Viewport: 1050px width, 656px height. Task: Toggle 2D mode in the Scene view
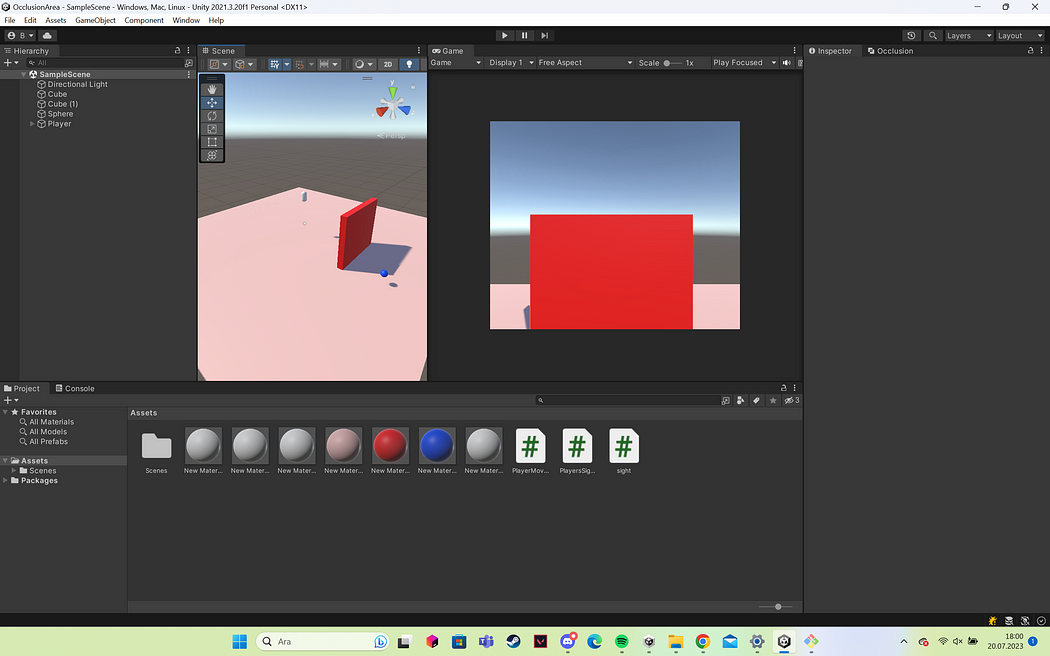pyautogui.click(x=388, y=62)
